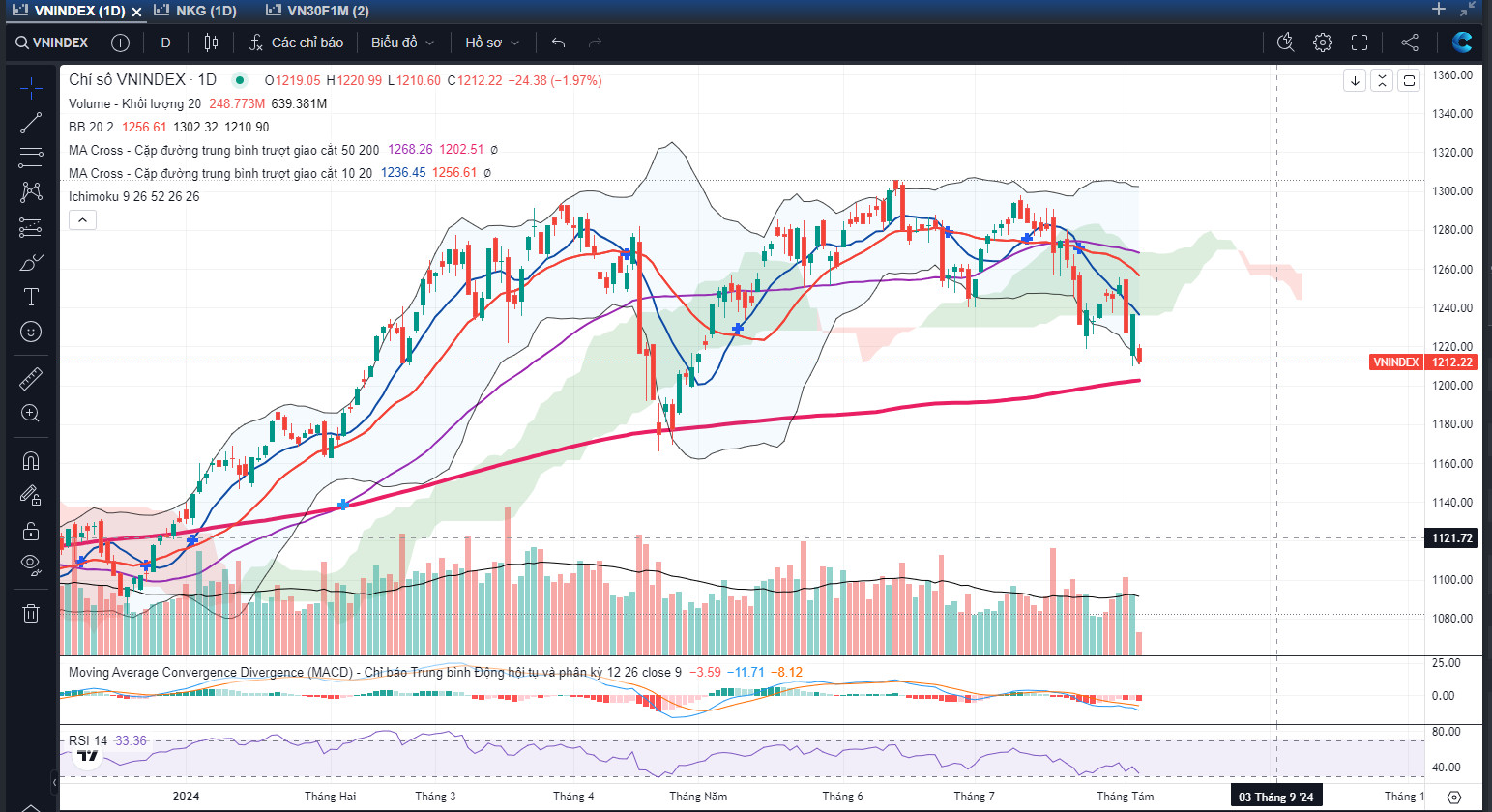The height and width of the screenshot is (812, 1492).
Task: Select the chart pattern drawing tool
Action: (x=31, y=191)
